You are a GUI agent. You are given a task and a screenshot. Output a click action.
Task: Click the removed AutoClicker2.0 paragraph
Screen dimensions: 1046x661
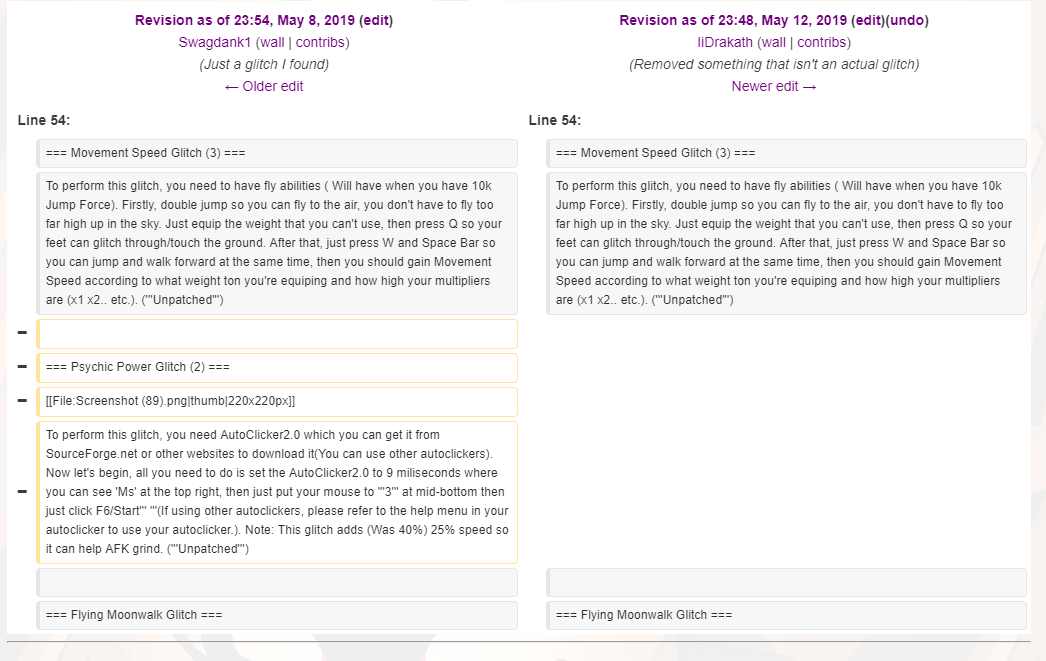pyautogui.click(x=277, y=492)
